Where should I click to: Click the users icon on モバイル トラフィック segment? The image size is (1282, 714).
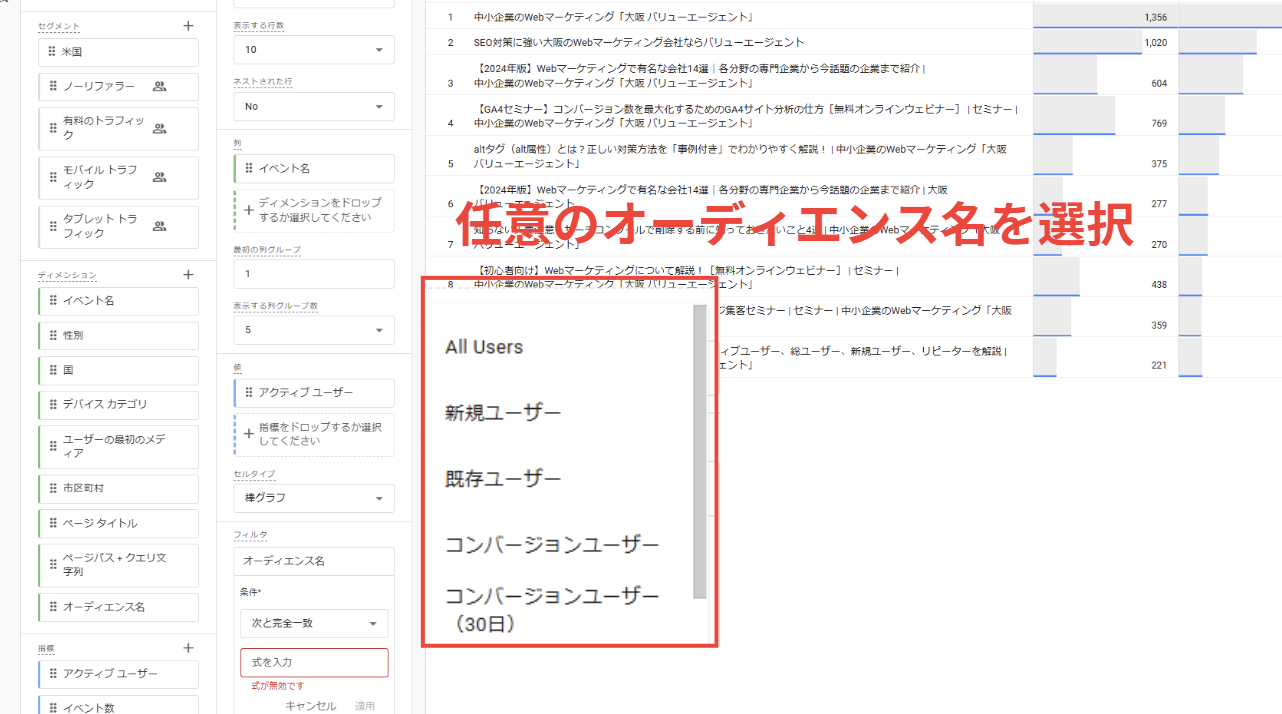point(159,177)
